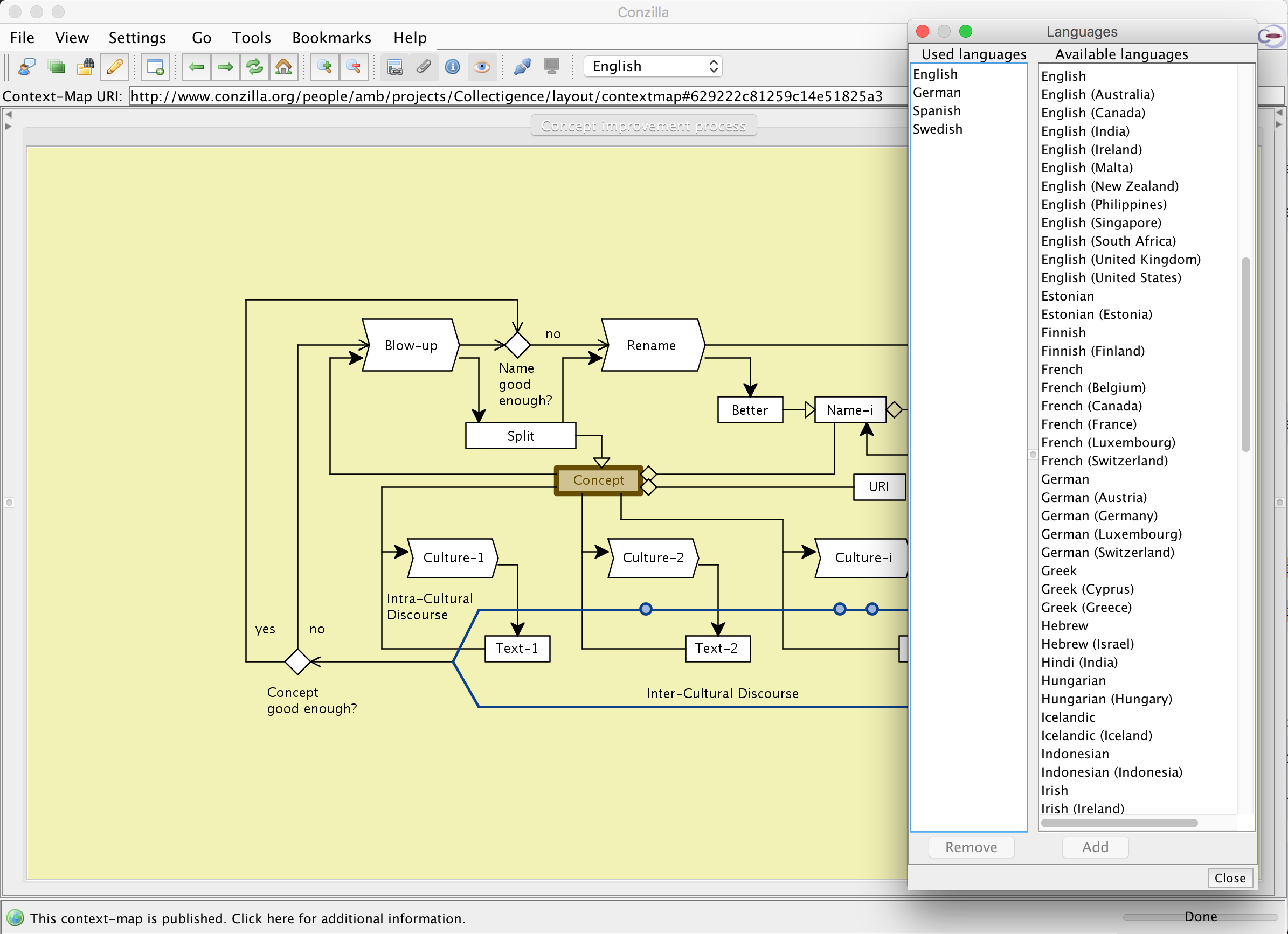
Task: Open the Bookmarks menu
Action: point(331,38)
